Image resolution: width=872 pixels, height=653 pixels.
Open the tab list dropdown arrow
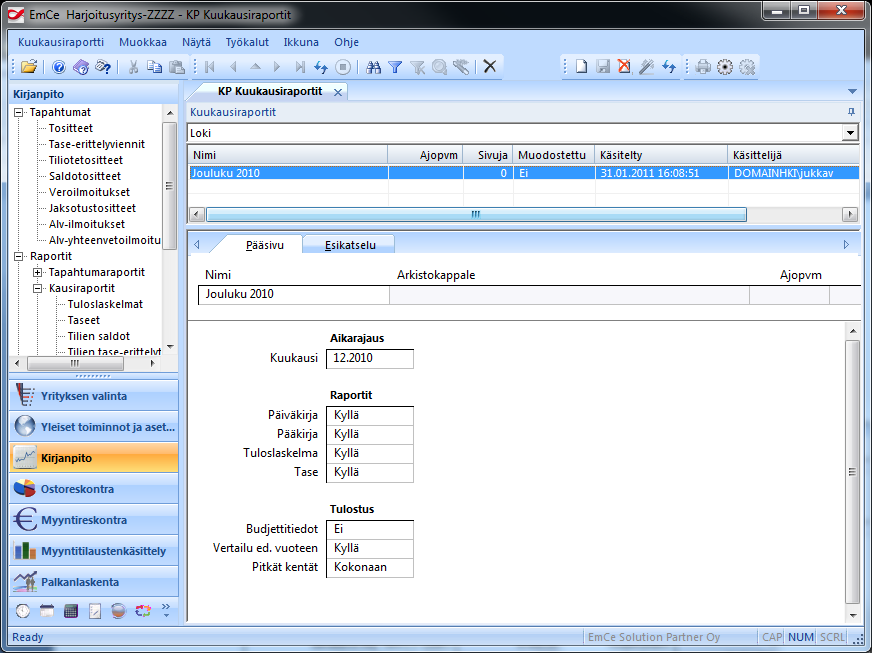852,91
